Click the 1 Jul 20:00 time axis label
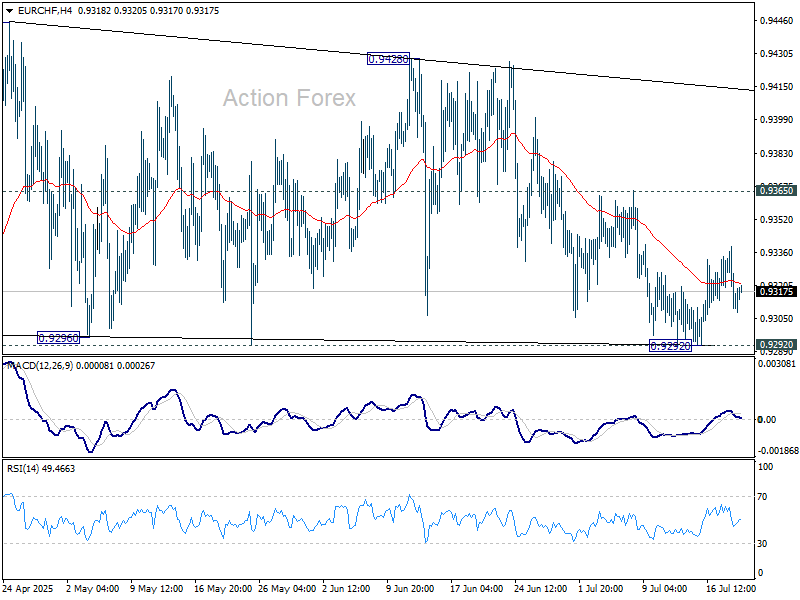The height and width of the screenshot is (600, 800). point(601,588)
